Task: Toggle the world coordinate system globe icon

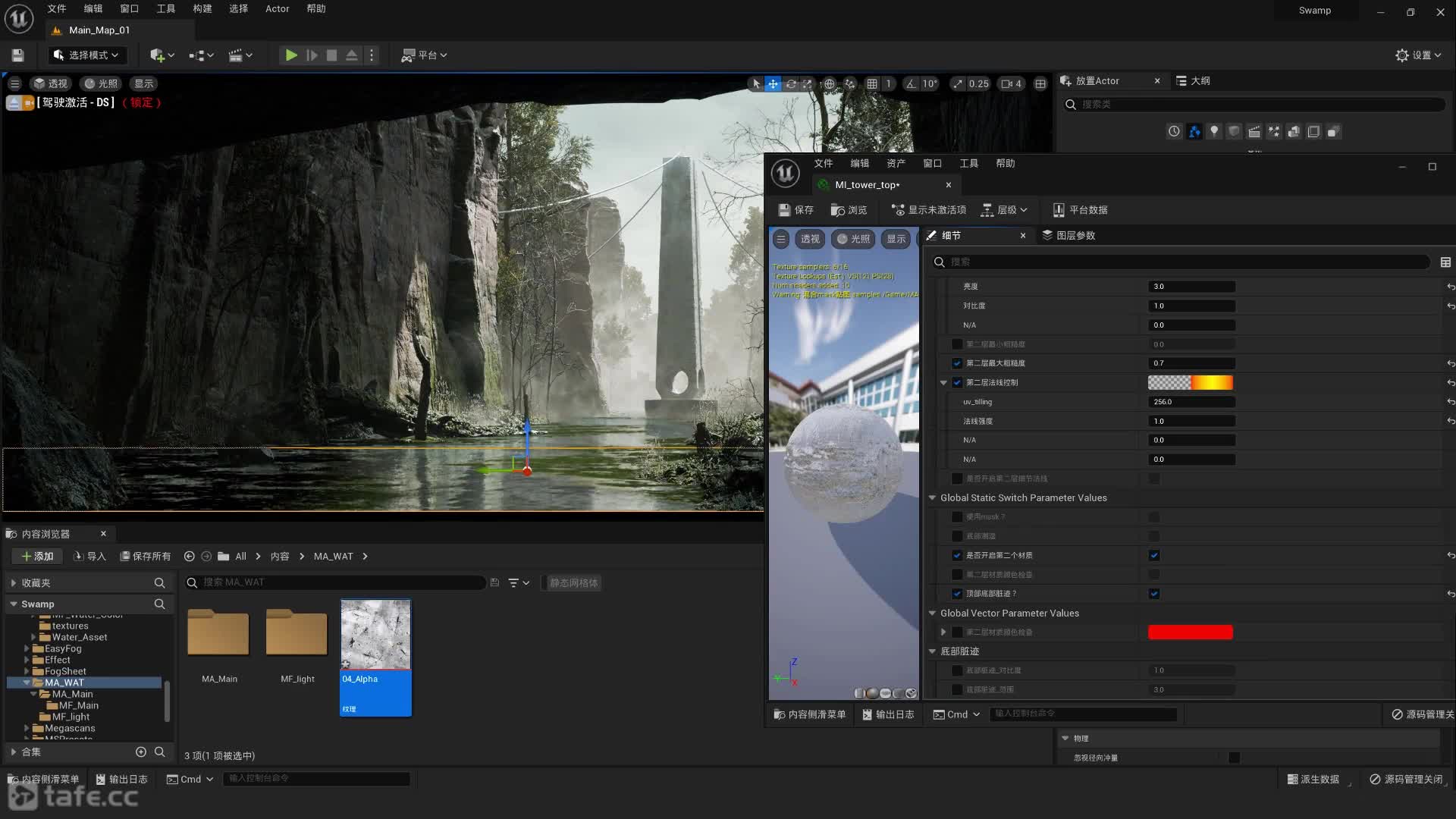Action: coord(830,84)
